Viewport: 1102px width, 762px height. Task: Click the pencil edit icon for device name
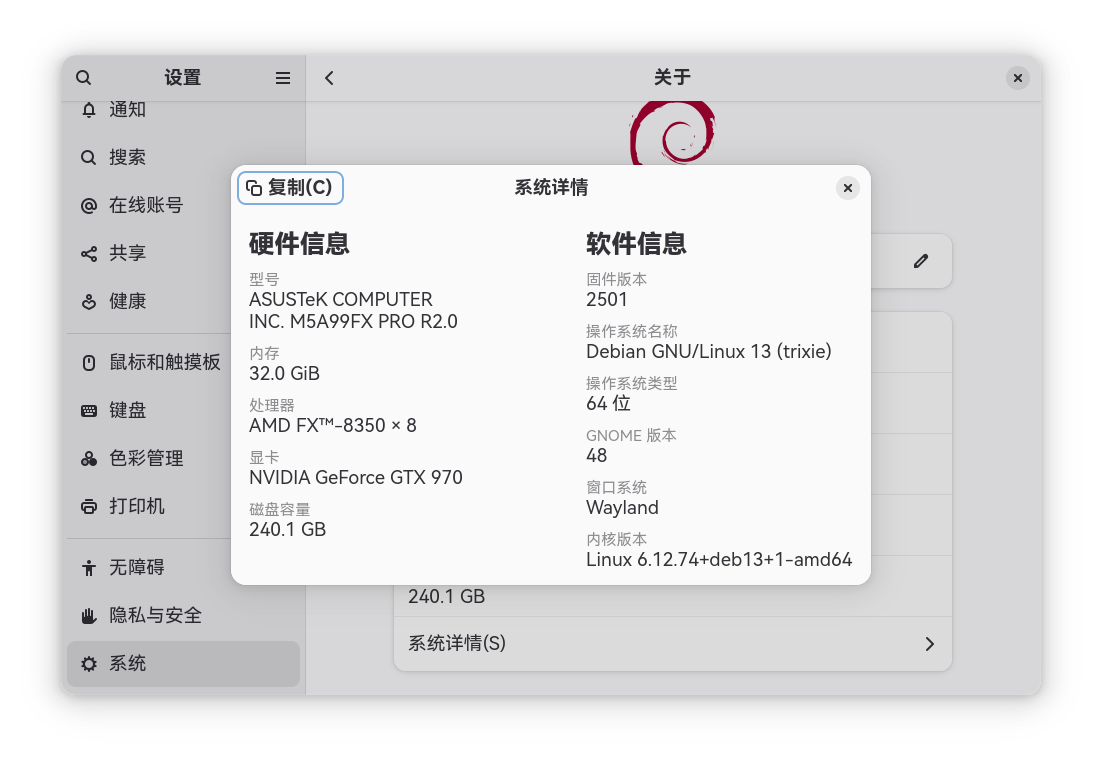[x=921, y=261]
